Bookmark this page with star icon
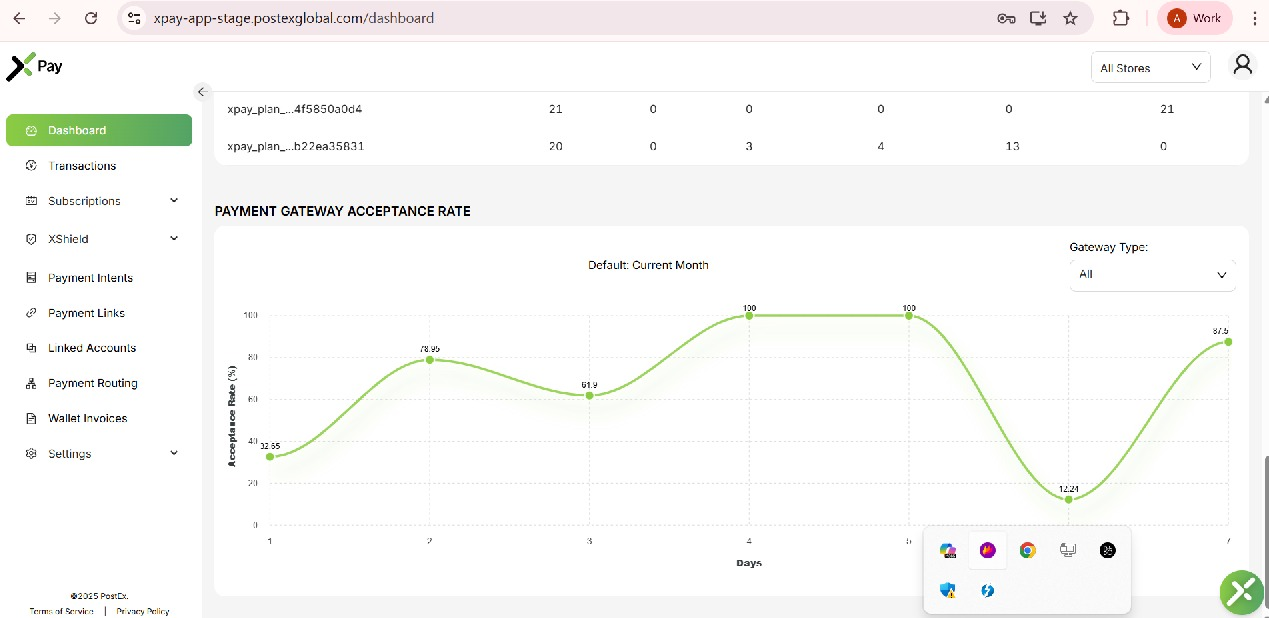Image resolution: width=1269 pixels, height=618 pixels. point(1070,18)
